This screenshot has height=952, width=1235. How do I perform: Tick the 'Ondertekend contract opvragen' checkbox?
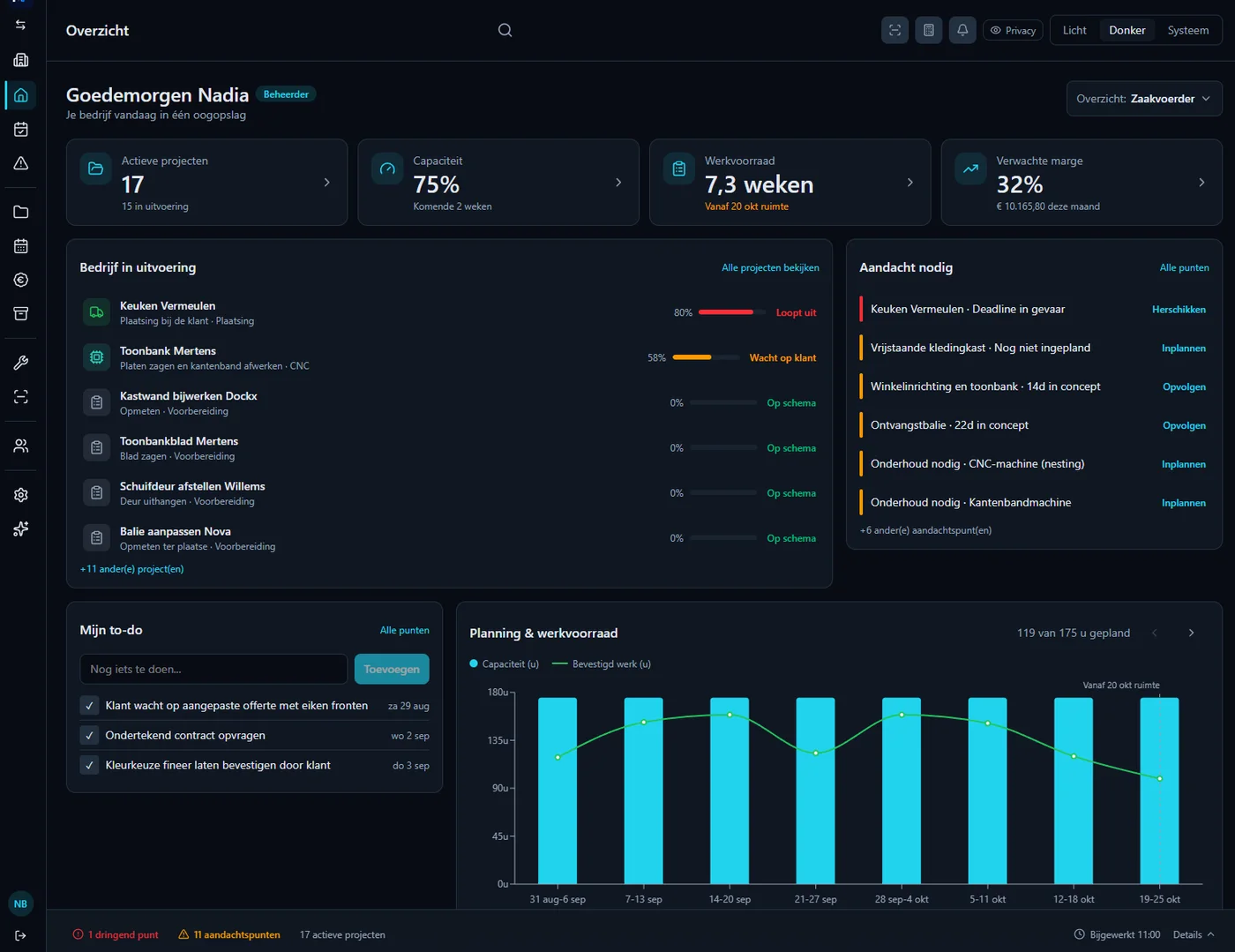tap(89, 735)
